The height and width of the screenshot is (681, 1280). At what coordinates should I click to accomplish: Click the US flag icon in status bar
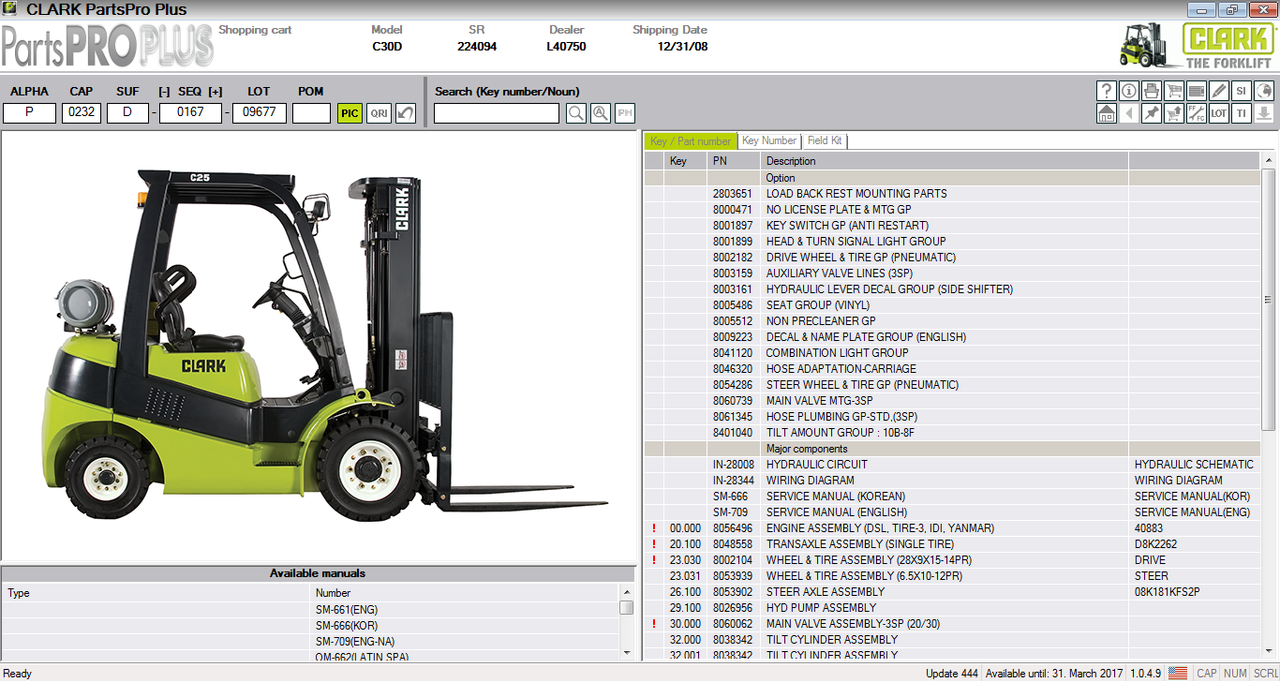click(x=1178, y=673)
